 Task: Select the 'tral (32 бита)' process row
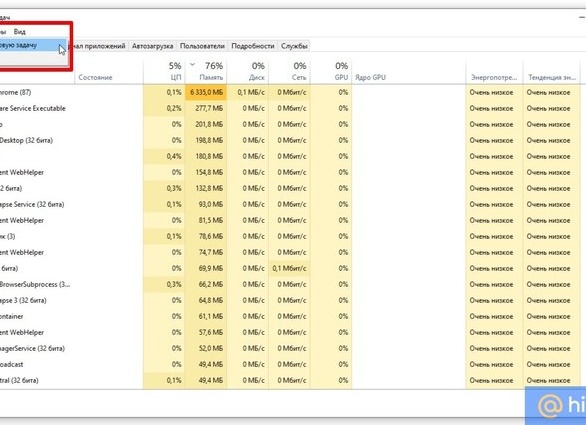(x=290, y=381)
